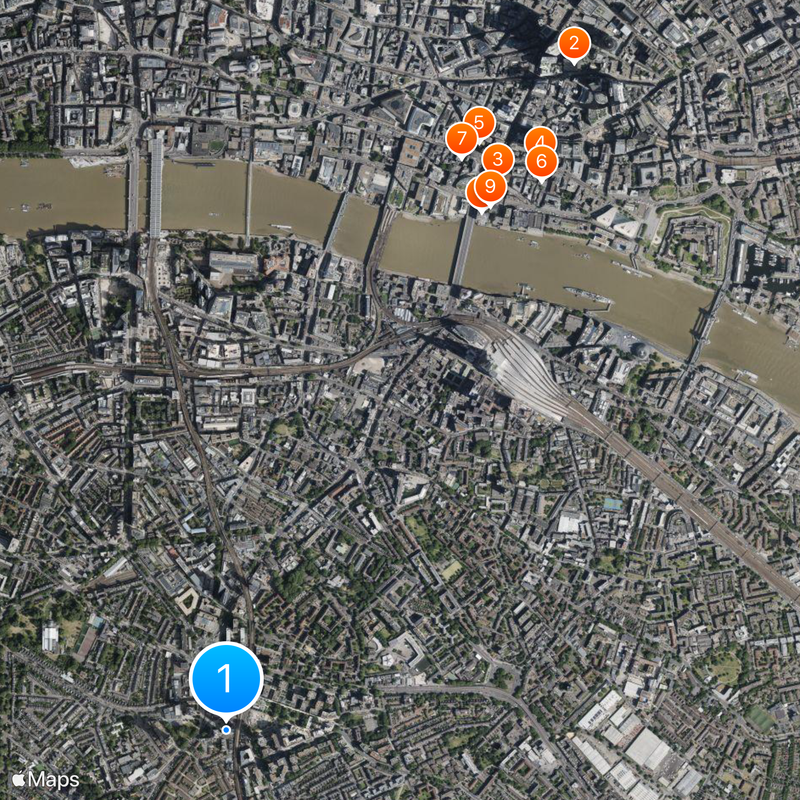Screen dimensions: 800x800
Task: Select orange pin number 9
Action: coord(490,187)
